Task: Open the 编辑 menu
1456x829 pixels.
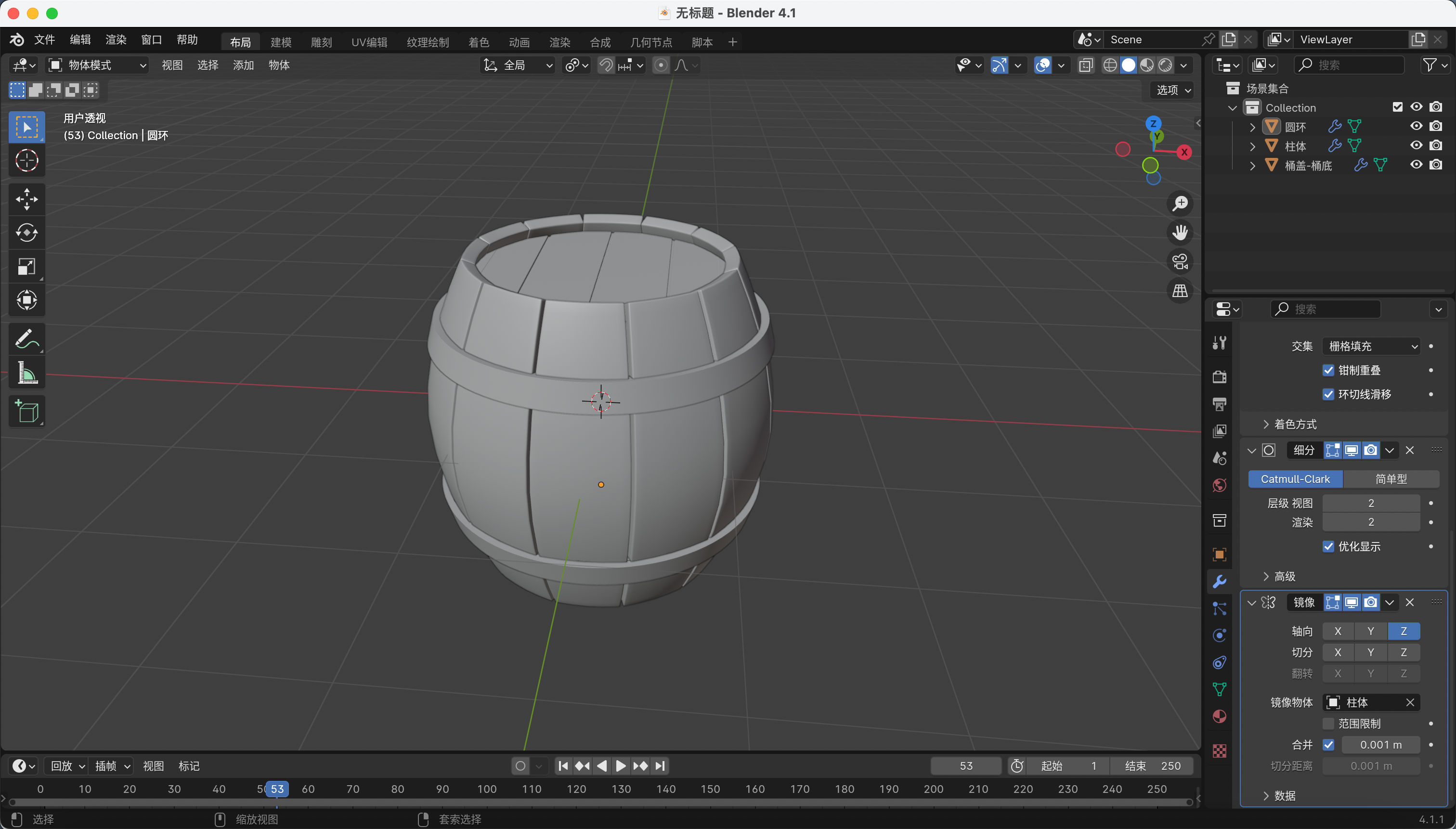Action: click(80, 40)
